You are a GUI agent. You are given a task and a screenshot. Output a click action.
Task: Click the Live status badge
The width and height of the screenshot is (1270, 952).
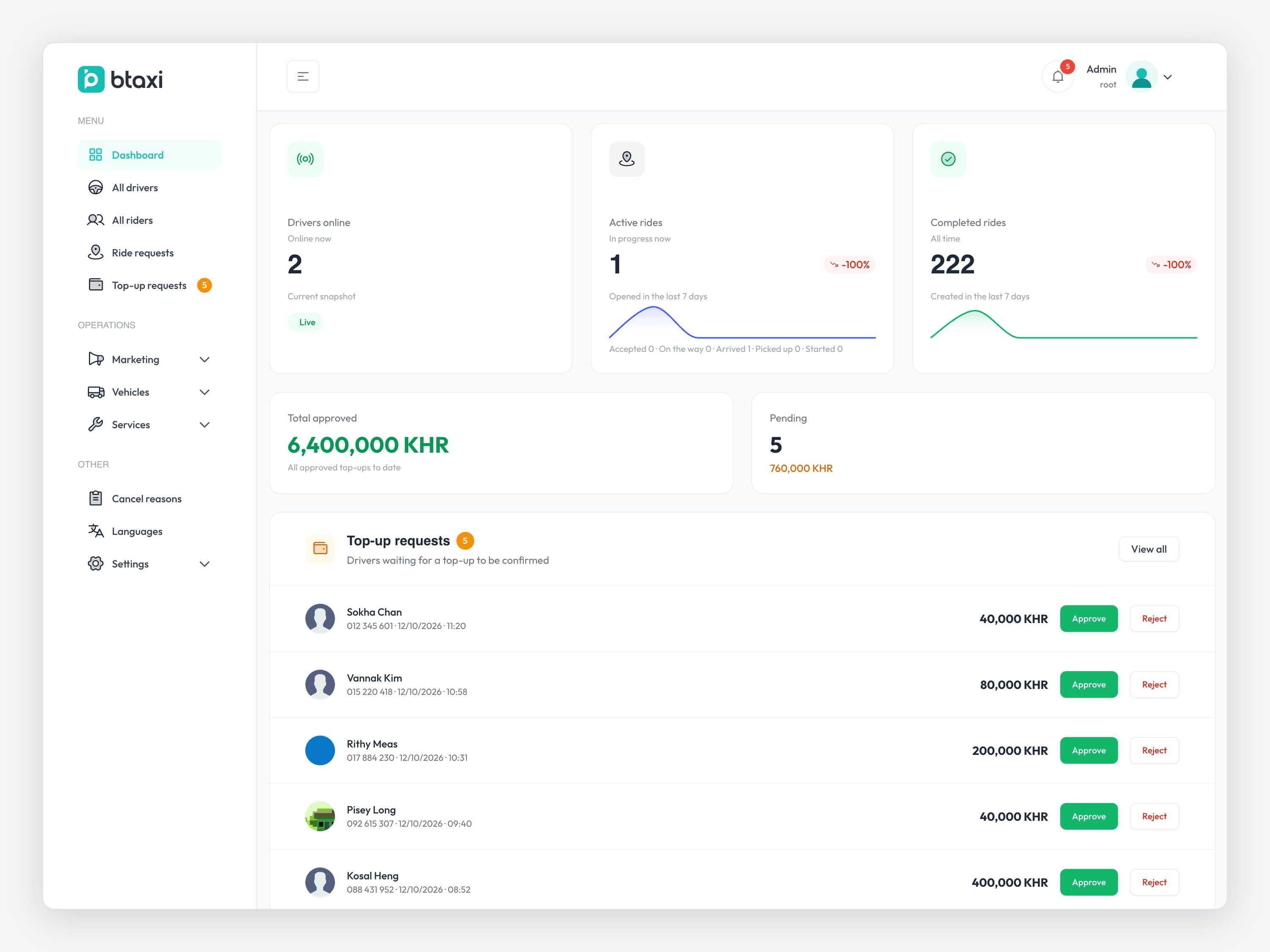[306, 322]
